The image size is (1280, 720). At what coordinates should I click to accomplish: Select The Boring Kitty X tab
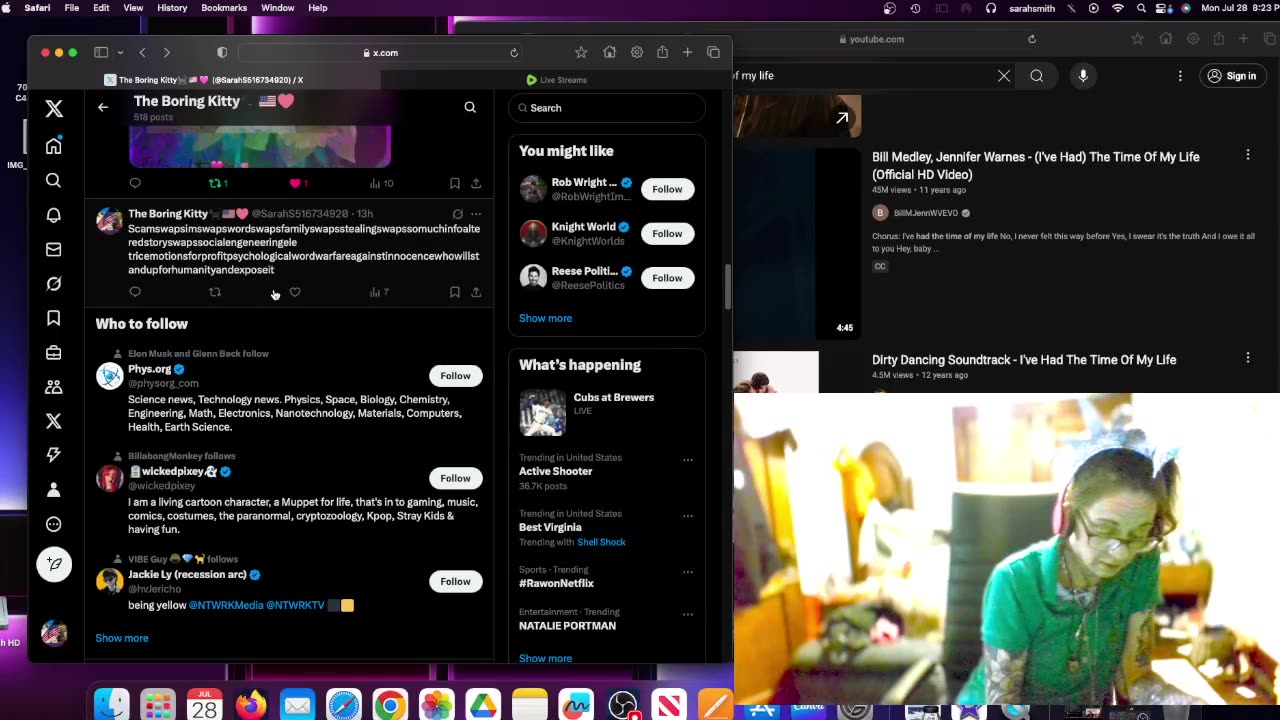(x=204, y=80)
